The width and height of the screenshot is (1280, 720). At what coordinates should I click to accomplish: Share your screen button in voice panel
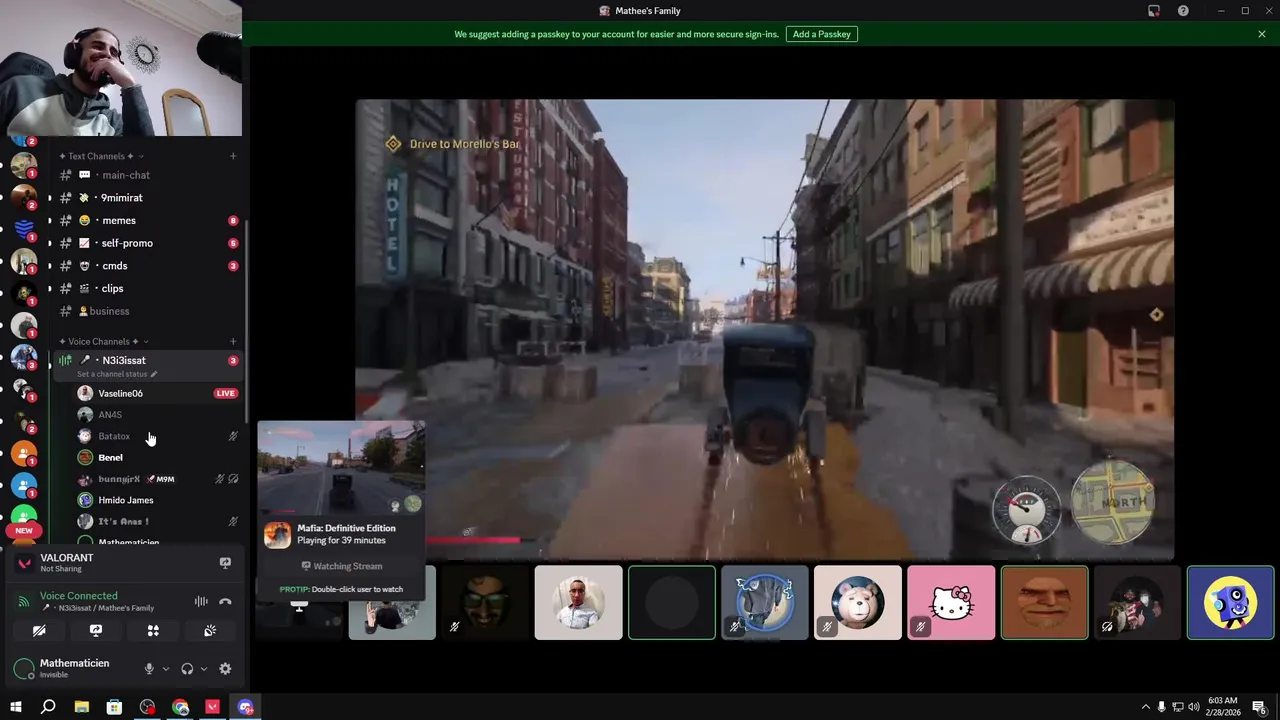tap(96, 631)
